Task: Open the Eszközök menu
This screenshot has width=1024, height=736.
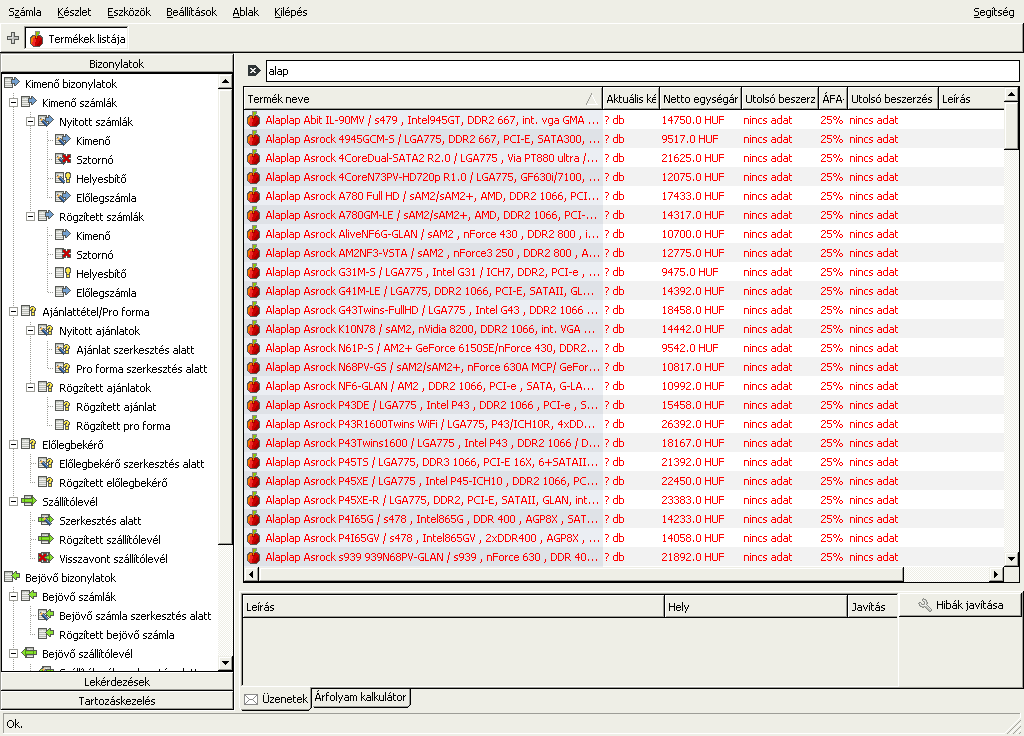Action: coord(129,12)
